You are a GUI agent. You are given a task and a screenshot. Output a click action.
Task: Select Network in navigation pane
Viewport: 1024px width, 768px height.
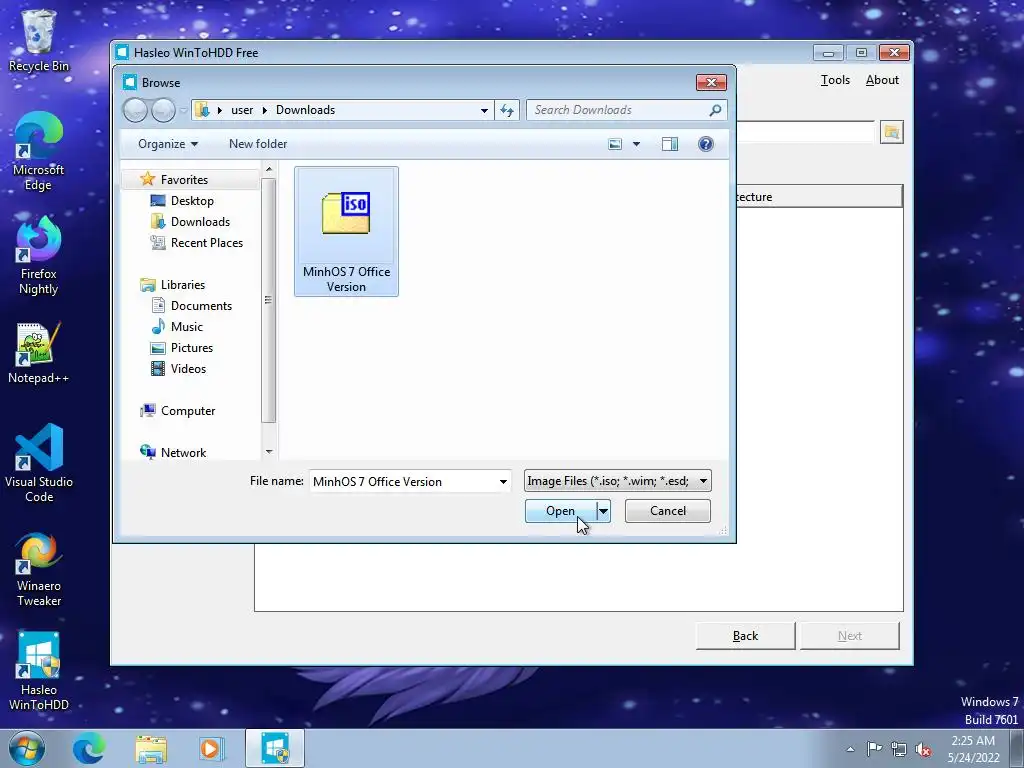pyautogui.click(x=183, y=453)
